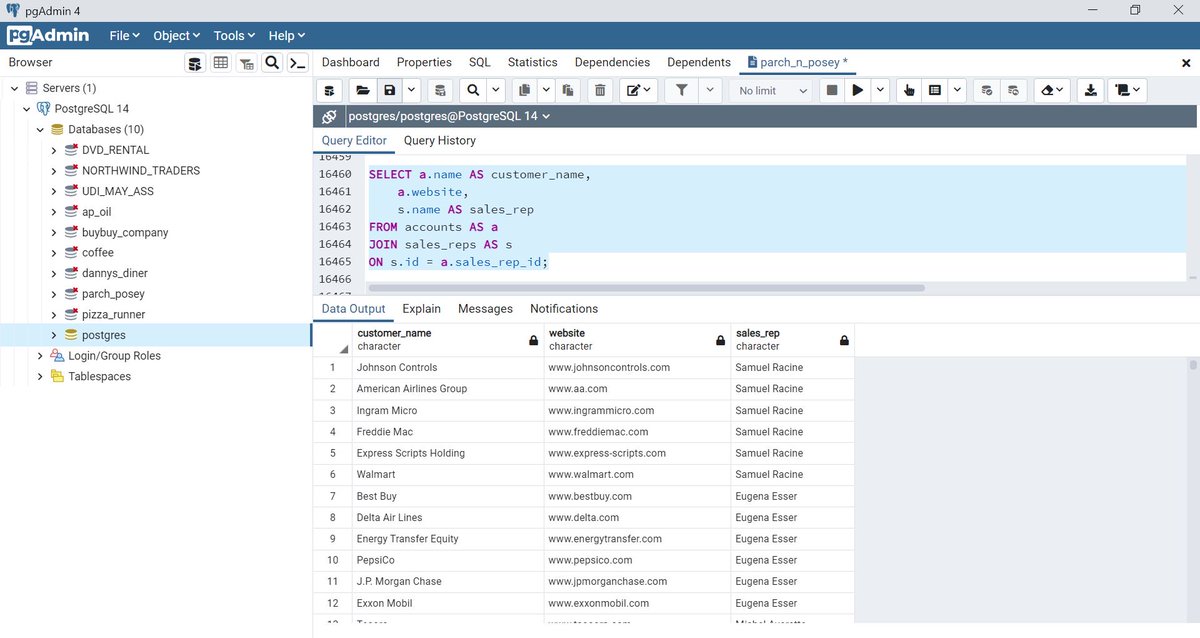This screenshot has width=1200, height=638.
Task: Open the Copy options dropdown arrow
Action: point(546,90)
